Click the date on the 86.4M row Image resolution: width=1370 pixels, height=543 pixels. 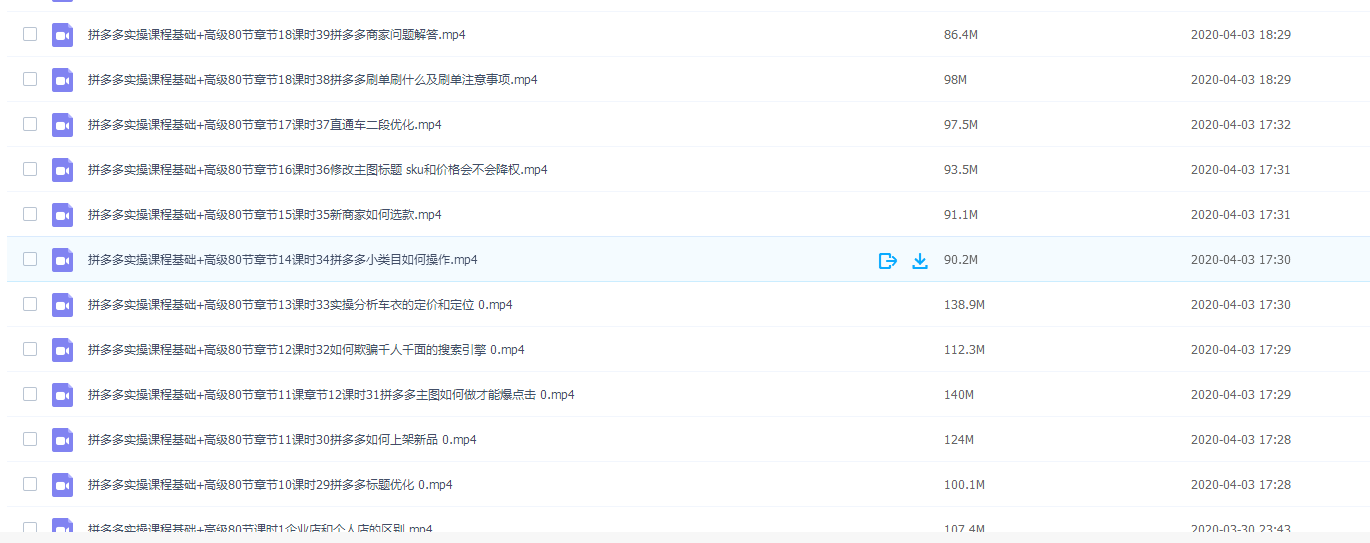click(x=1241, y=35)
